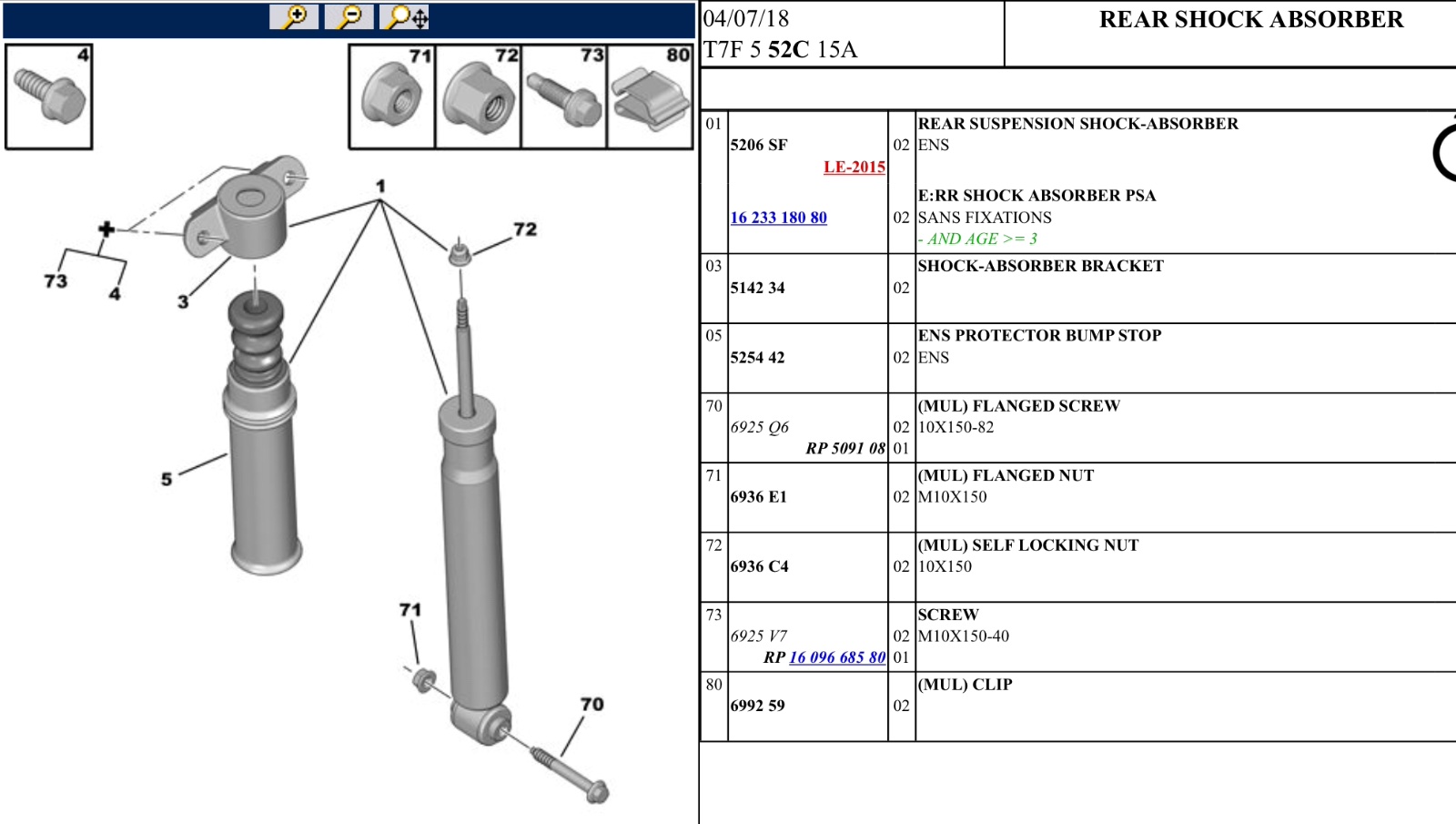Click item number 05 in the parts table
This screenshot has width=1456, height=824.
pos(713,335)
